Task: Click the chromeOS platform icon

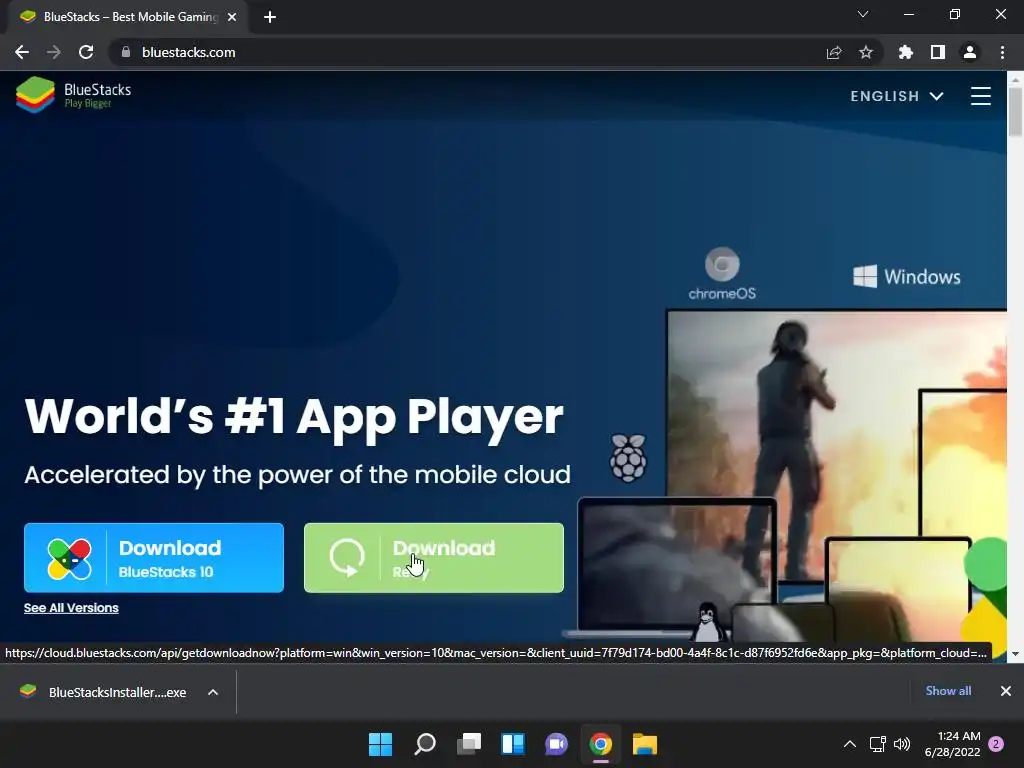Action: coord(722,273)
